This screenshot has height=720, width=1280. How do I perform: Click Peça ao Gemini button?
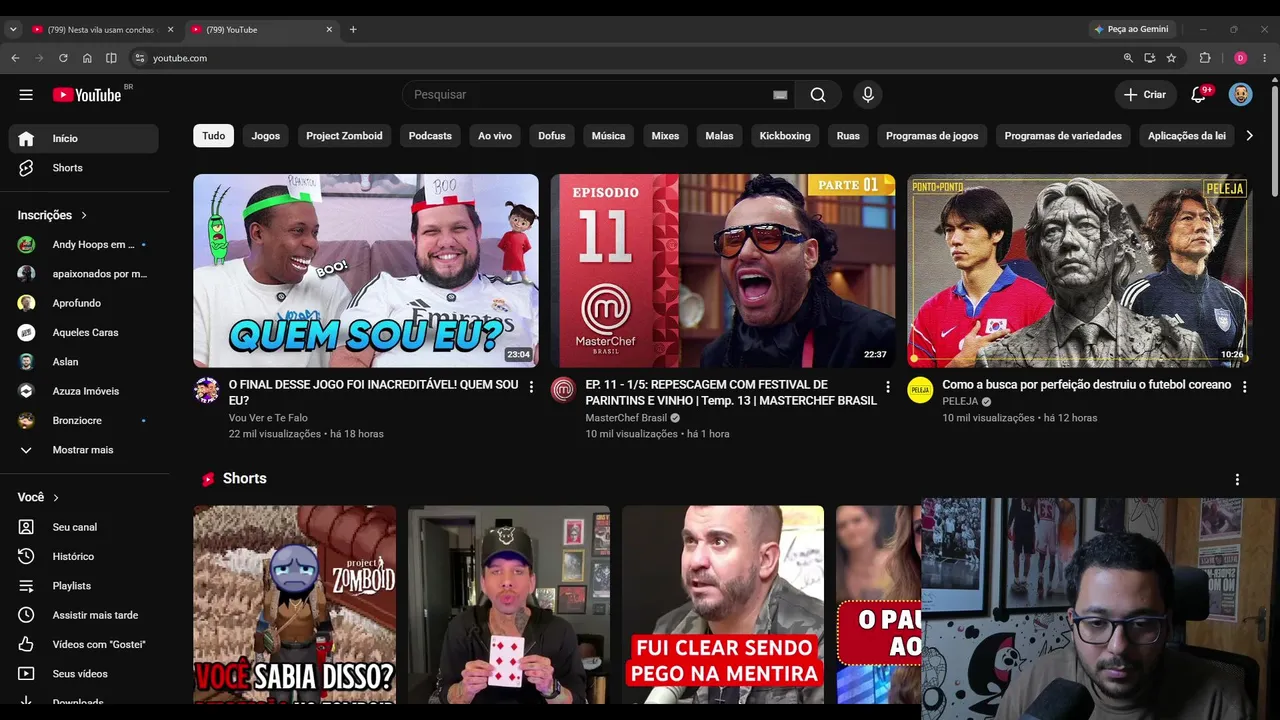1132,30
